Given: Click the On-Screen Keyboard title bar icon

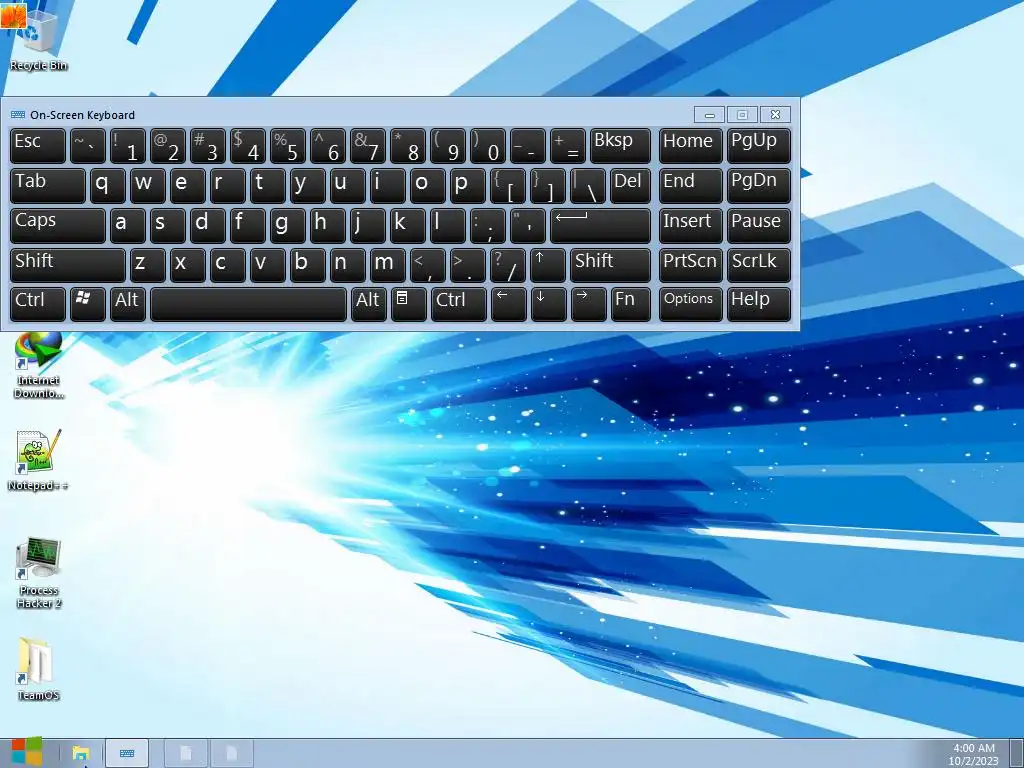Looking at the screenshot, I should click(x=18, y=115).
